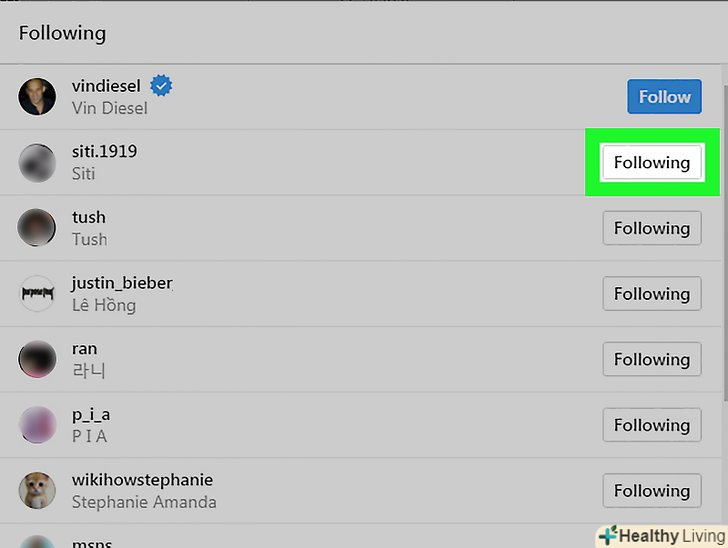728x548 pixels.
Task: Unfollow wikihowstephanie using the Following button
Action: (651, 491)
